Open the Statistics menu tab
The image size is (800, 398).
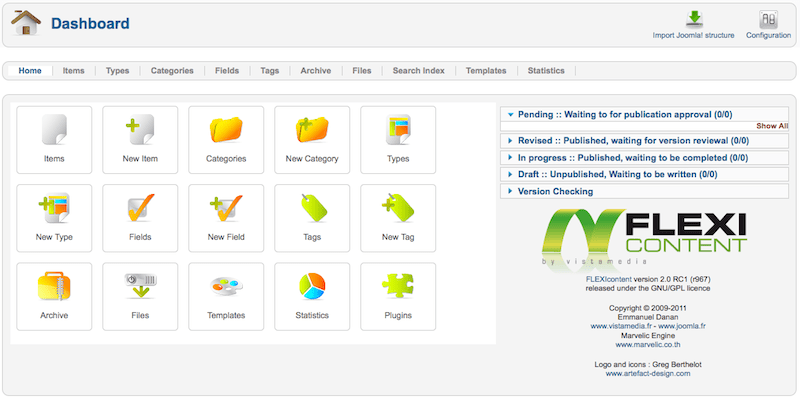pos(546,71)
